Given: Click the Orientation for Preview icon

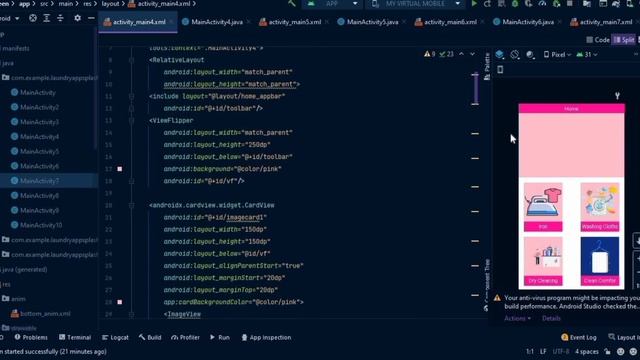Looking at the screenshot, I should (x=515, y=54).
